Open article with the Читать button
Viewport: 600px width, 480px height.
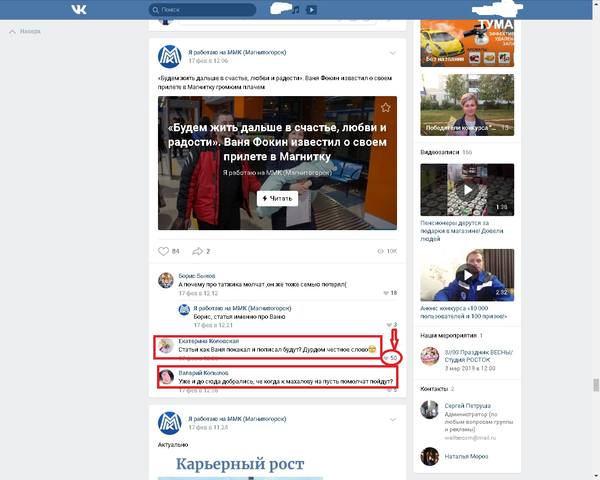[277, 198]
